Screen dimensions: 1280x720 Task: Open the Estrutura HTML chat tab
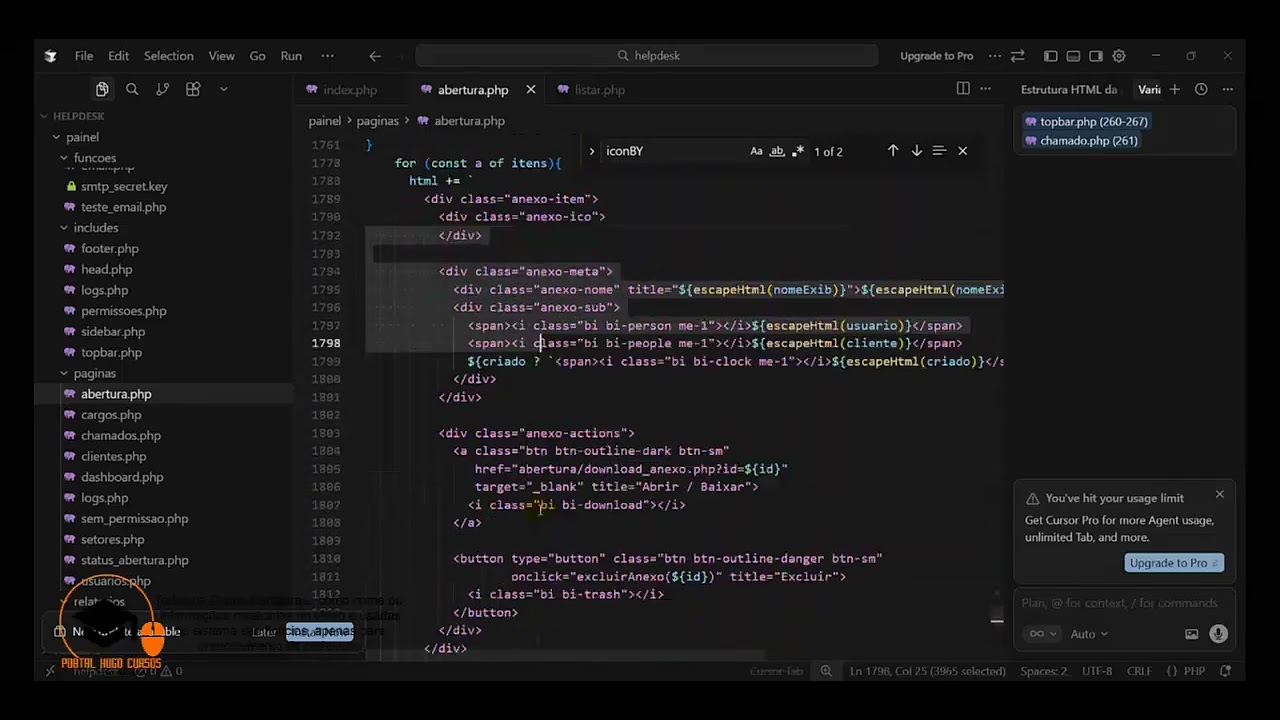point(1070,90)
